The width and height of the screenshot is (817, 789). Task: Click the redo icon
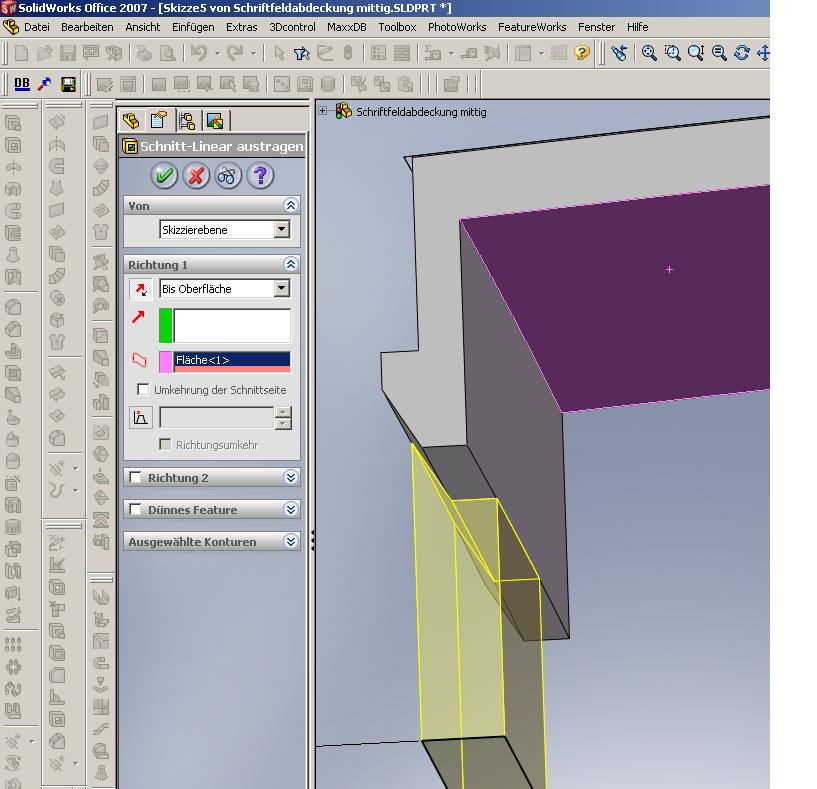234,53
